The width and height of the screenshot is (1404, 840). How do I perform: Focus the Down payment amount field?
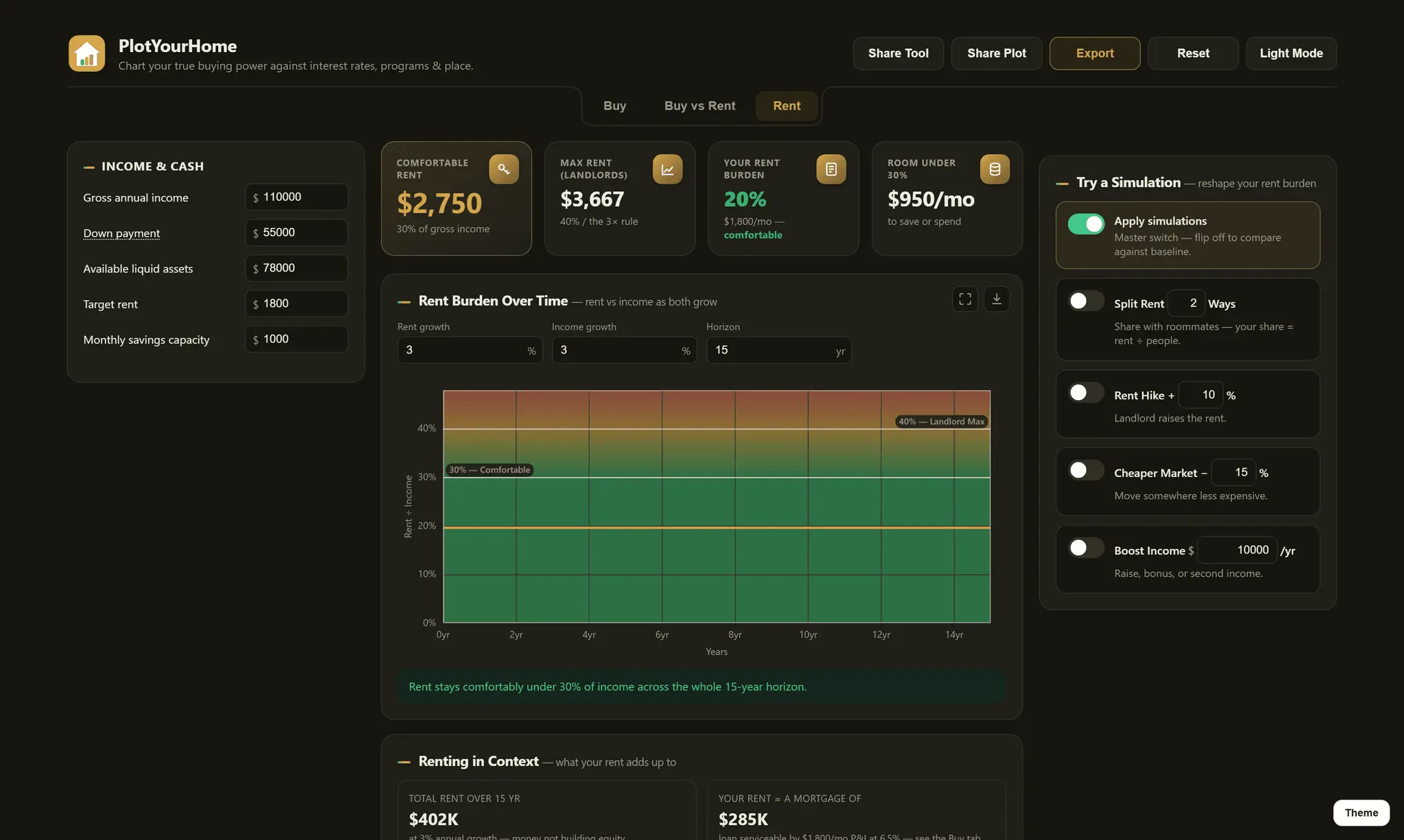(296, 233)
